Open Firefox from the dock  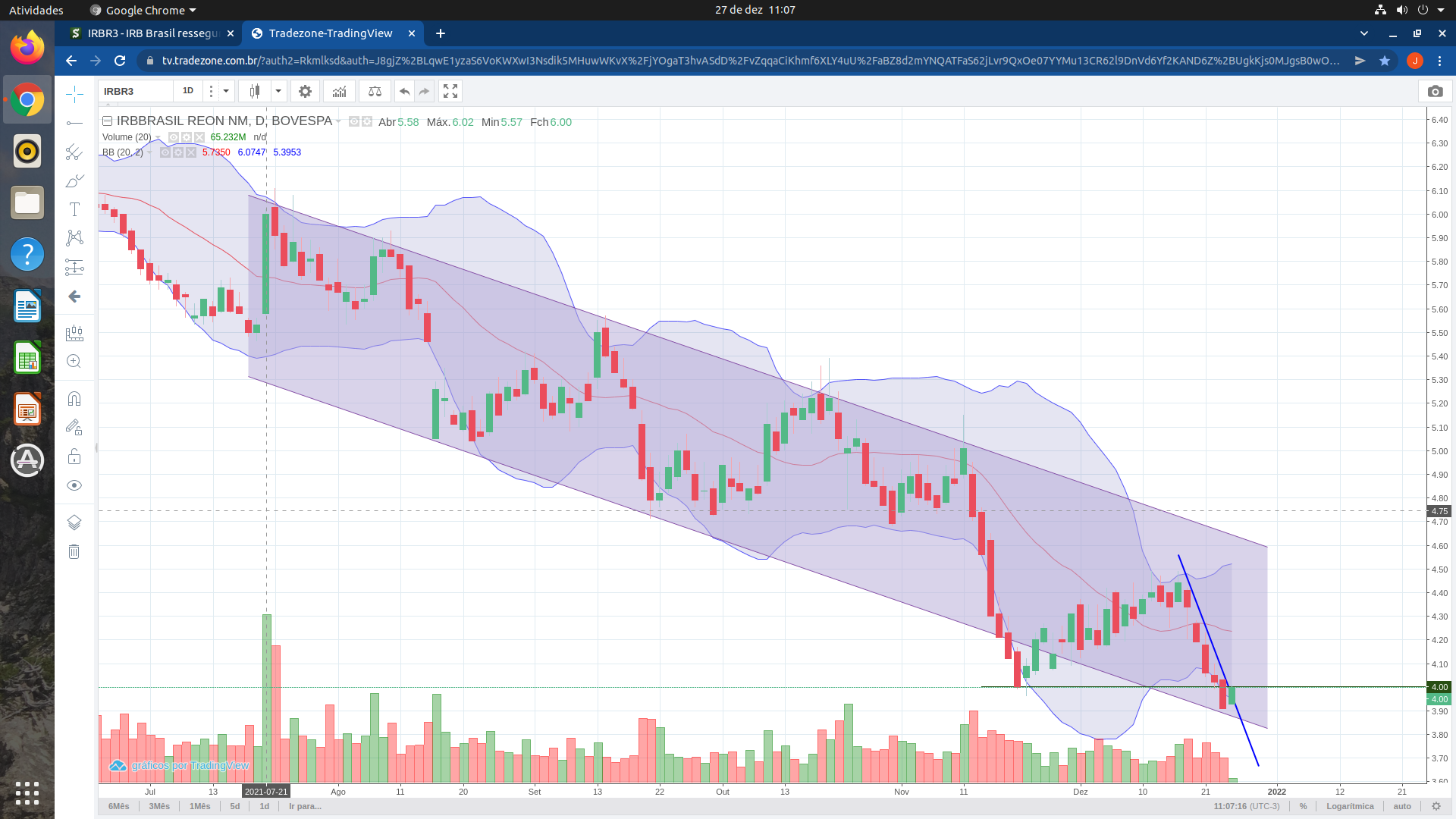[27, 47]
